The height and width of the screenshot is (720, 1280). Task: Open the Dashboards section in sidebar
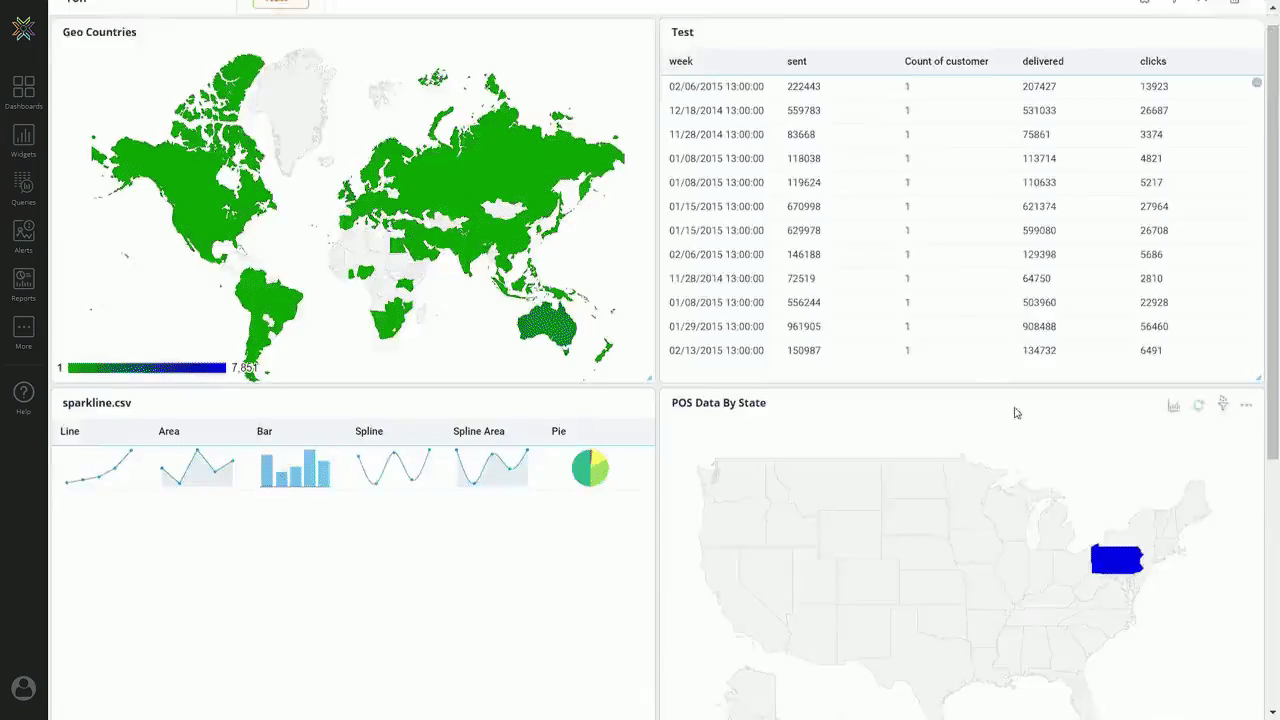point(23,90)
